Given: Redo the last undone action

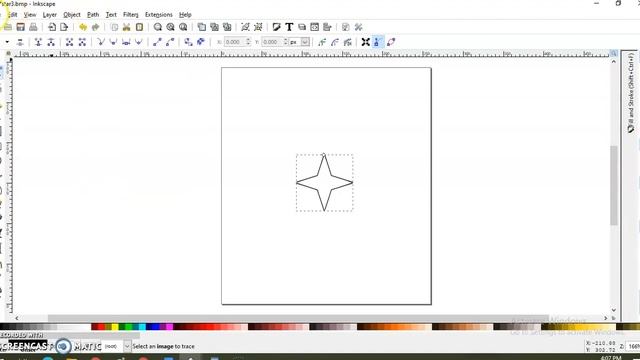Looking at the screenshot, I should click(96, 27).
